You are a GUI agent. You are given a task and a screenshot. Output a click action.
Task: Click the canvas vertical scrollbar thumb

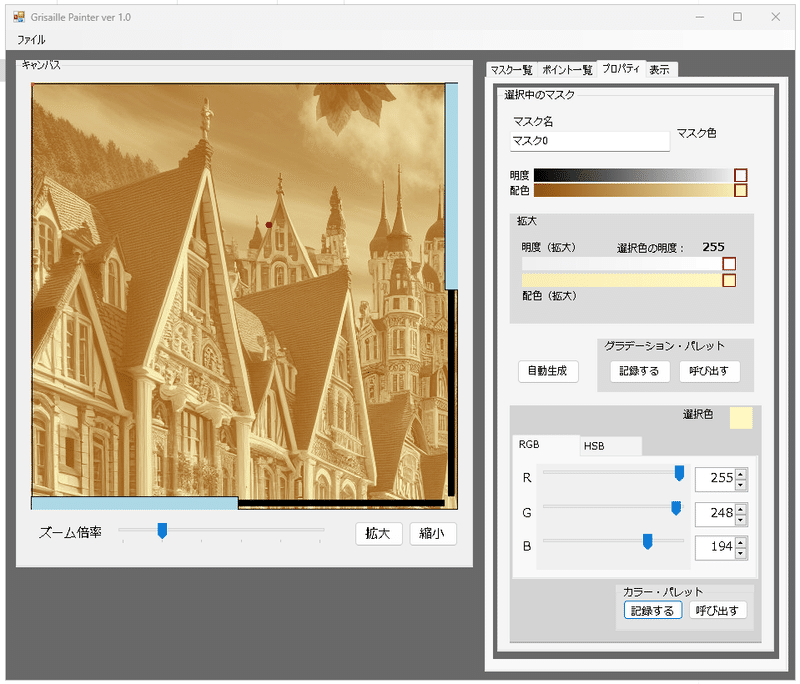[x=452, y=186]
